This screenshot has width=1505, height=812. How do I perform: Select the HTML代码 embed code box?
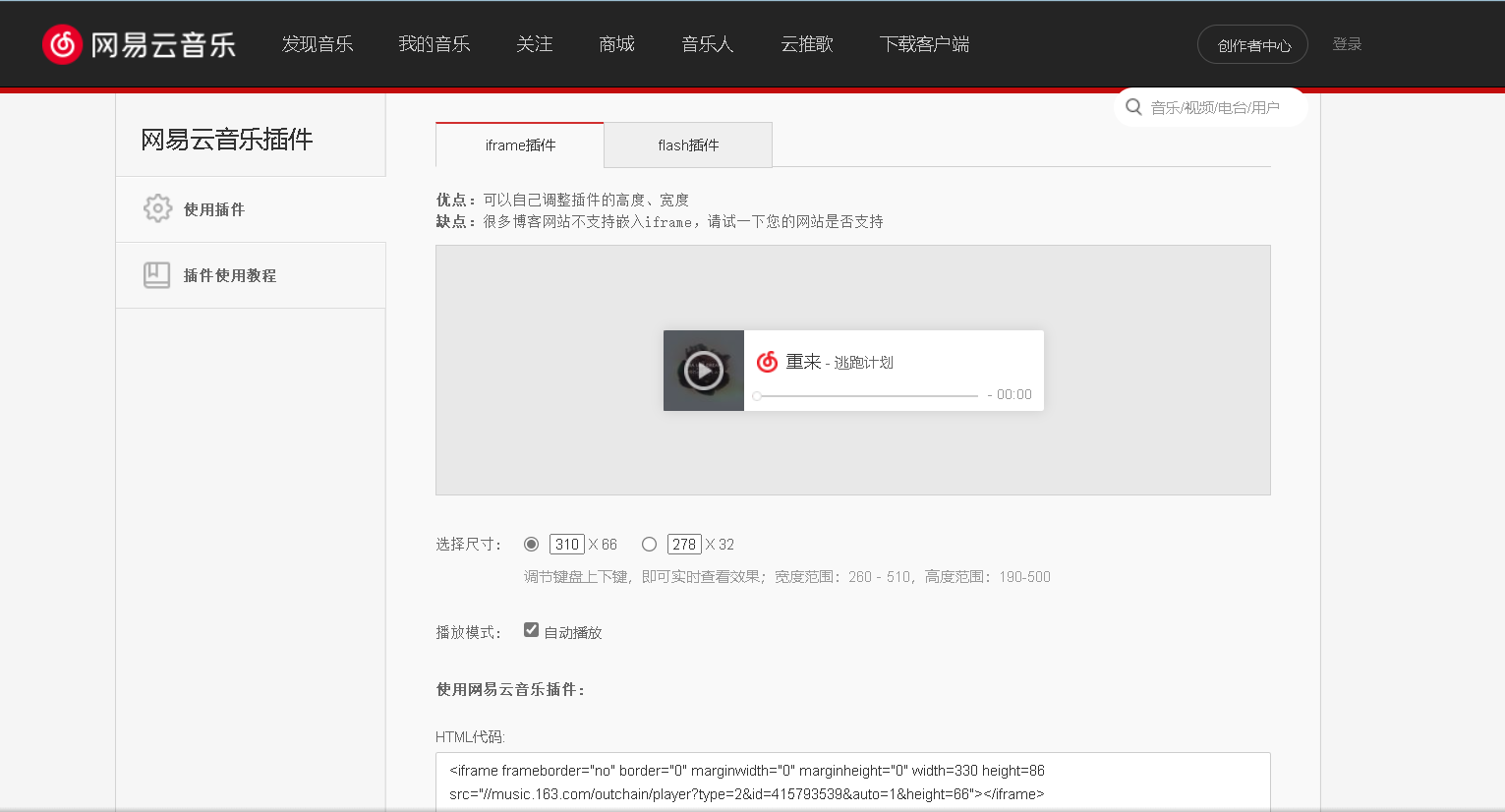click(x=853, y=782)
